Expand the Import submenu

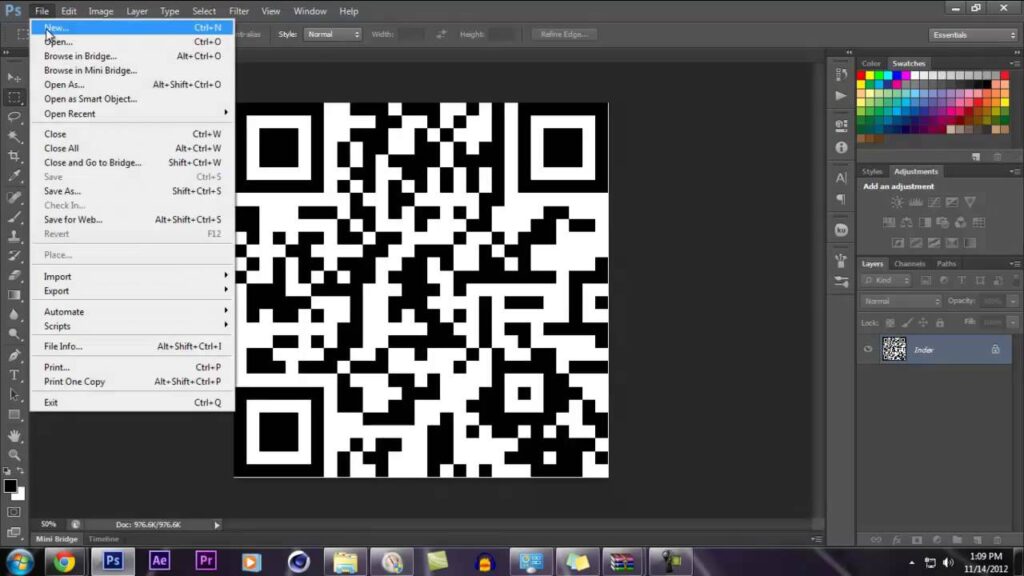tap(132, 276)
